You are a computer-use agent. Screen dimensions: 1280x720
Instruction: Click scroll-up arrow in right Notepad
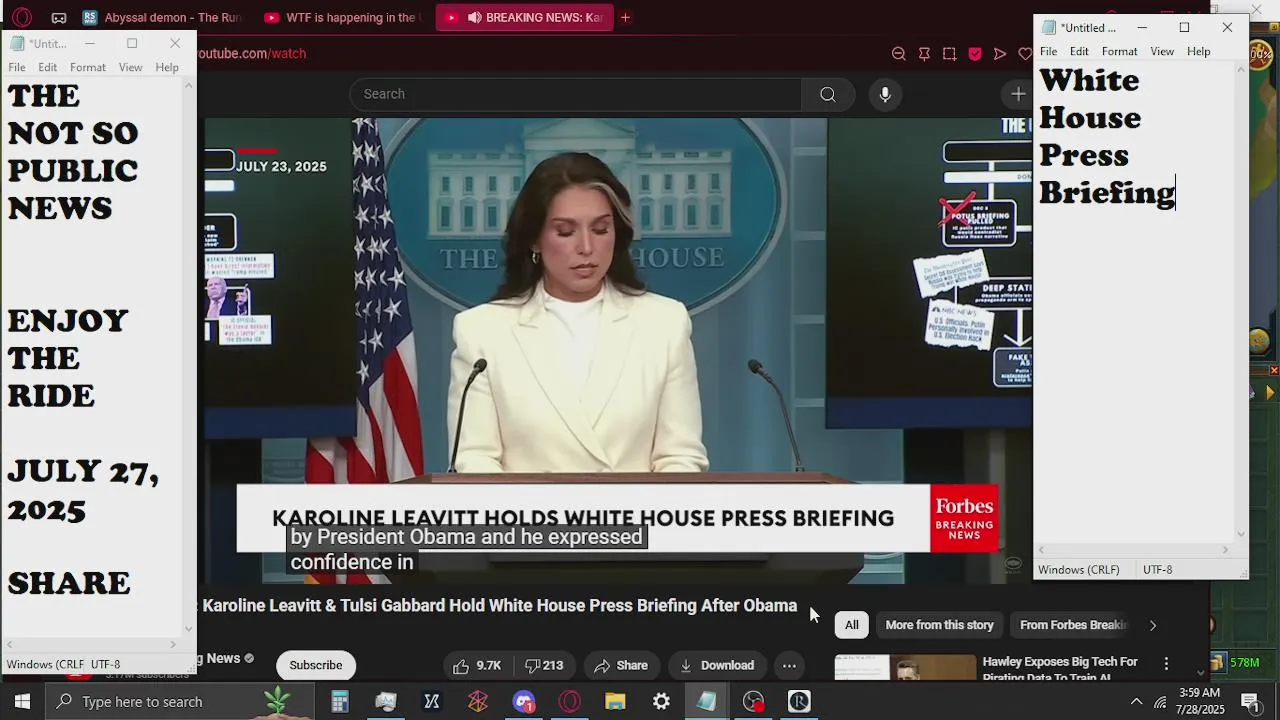click(1241, 70)
